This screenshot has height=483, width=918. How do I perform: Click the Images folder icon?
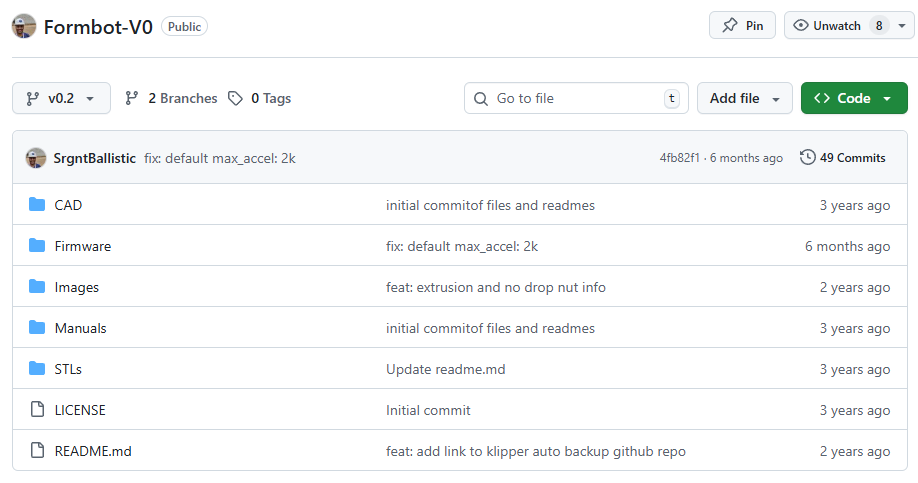(x=37, y=286)
